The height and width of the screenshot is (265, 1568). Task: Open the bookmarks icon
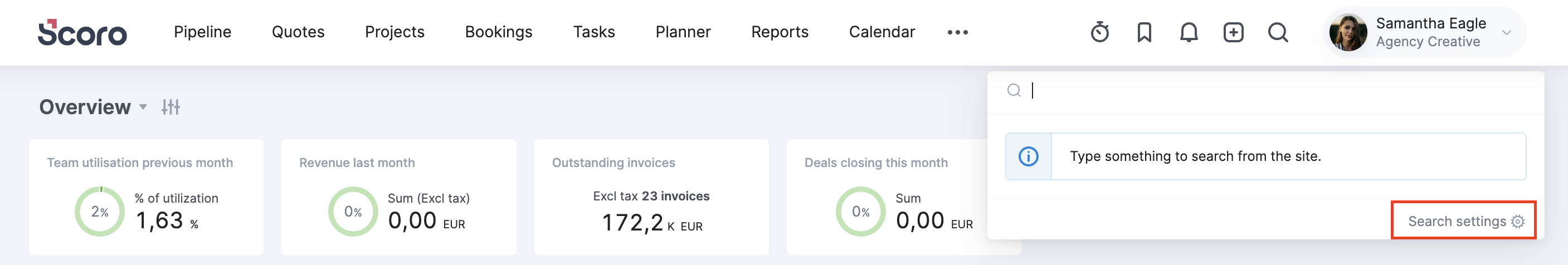pos(1144,32)
